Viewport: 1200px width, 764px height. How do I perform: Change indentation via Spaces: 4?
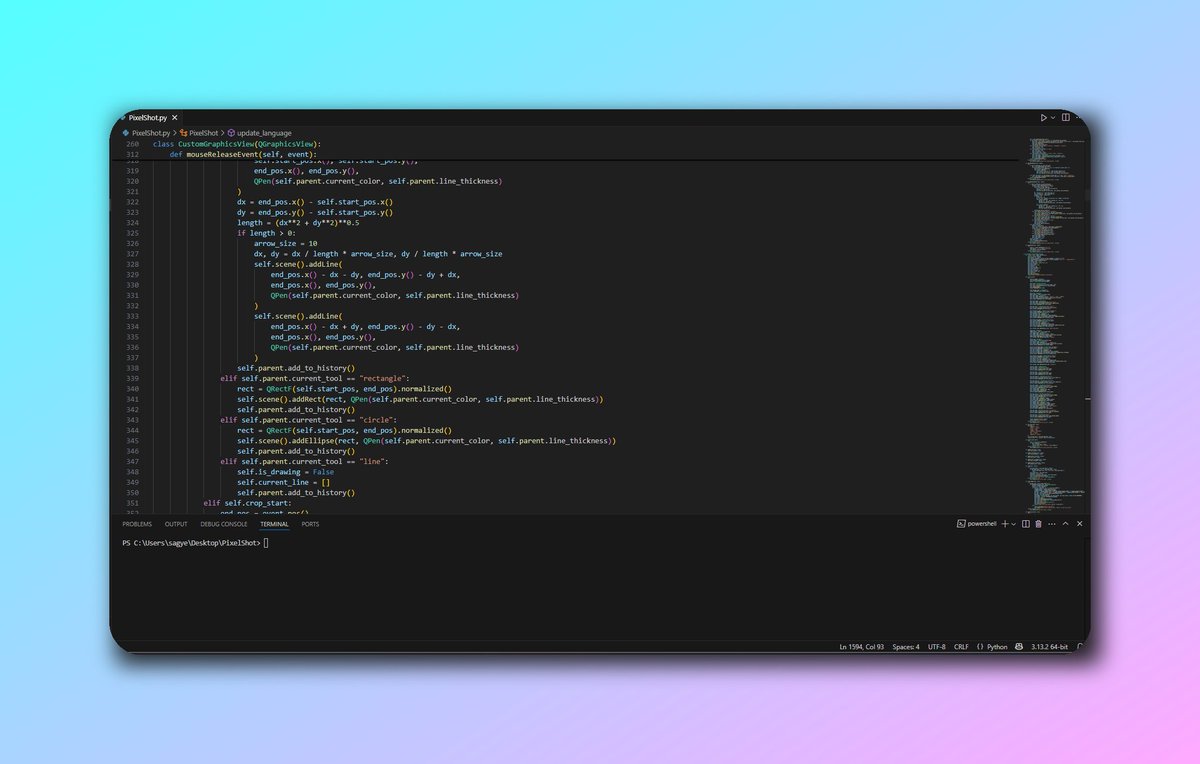[x=906, y=647]
